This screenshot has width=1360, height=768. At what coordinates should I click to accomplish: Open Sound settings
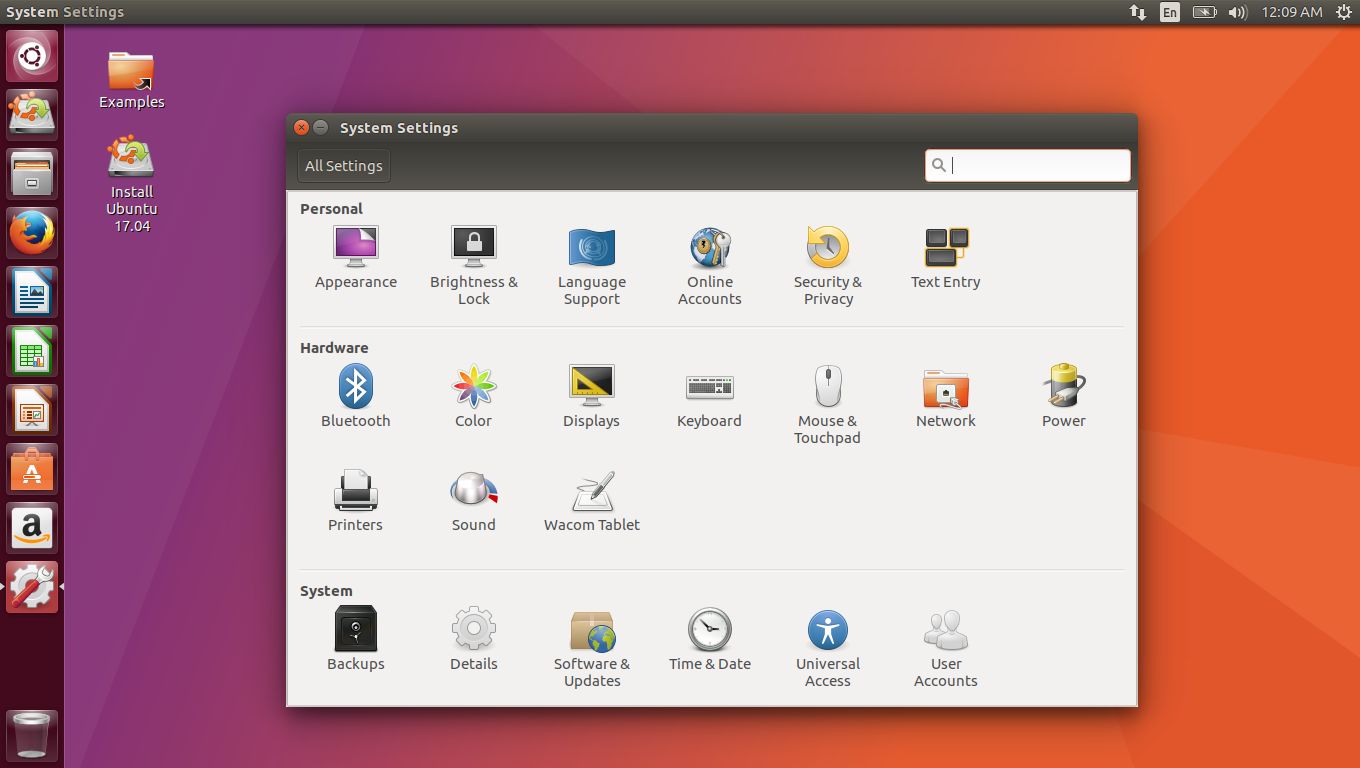pyautogui.click(x=474, y=501)
